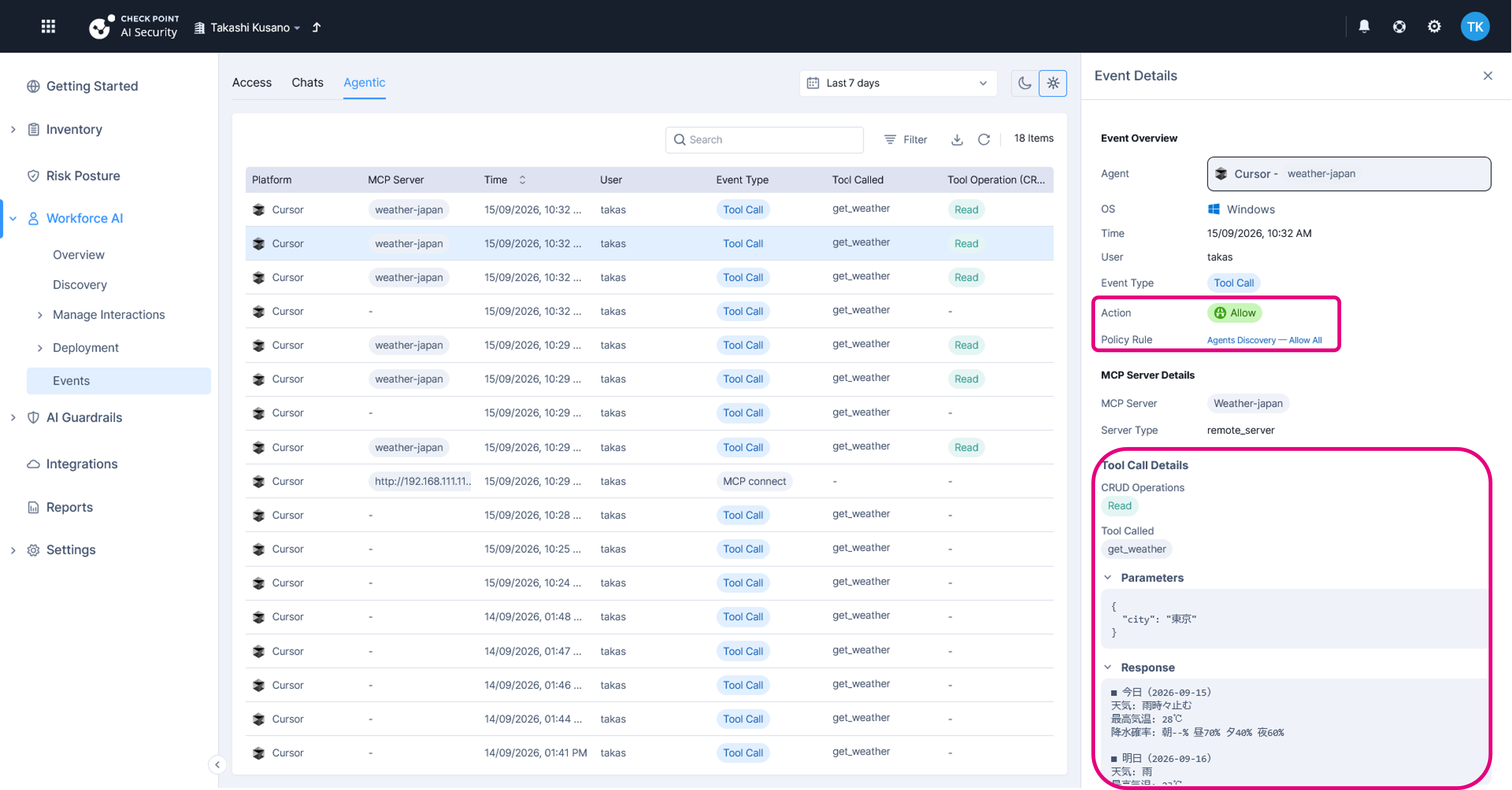
Task: Expand Manage Interactions submenu
Action: click(40, 315)
